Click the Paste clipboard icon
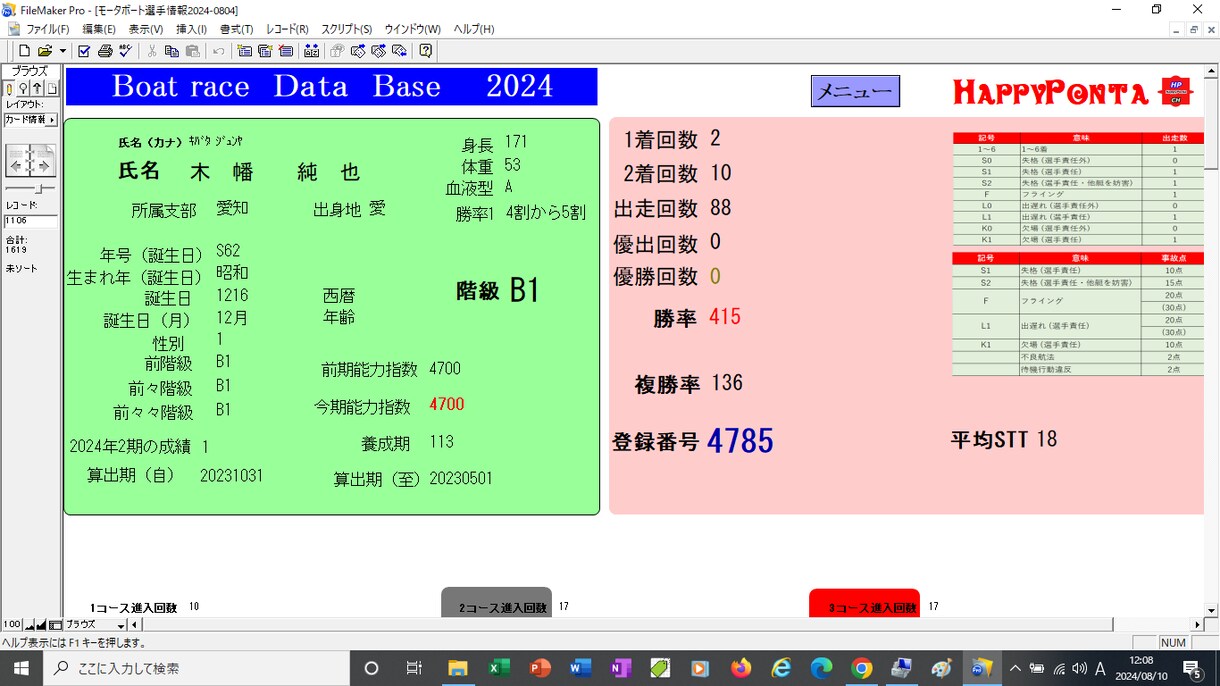The height and width of the screenshot is (686, 1220). pyautogui.click(x=192, y=51)
